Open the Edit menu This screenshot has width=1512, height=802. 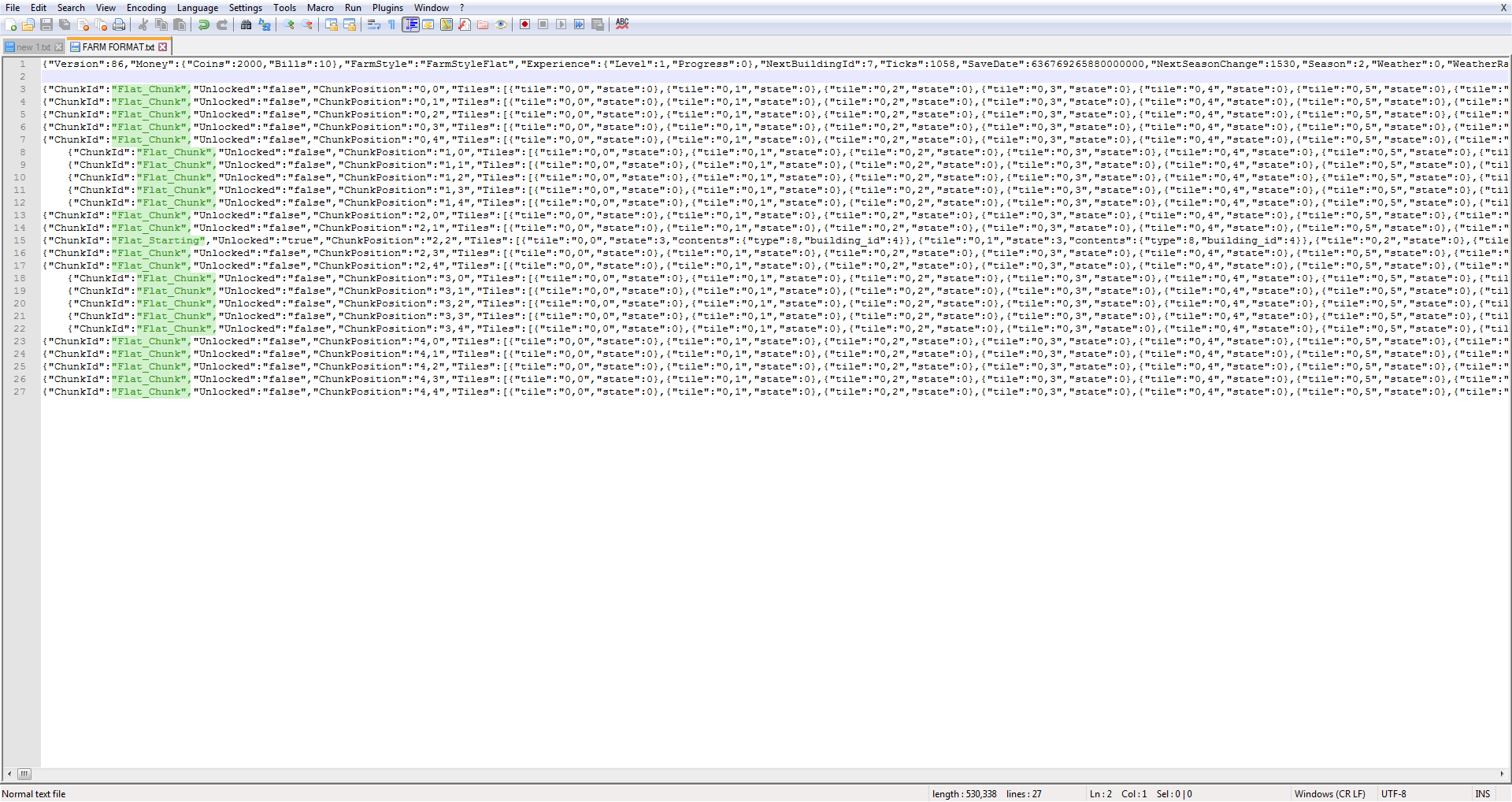[x=39, y=8]
